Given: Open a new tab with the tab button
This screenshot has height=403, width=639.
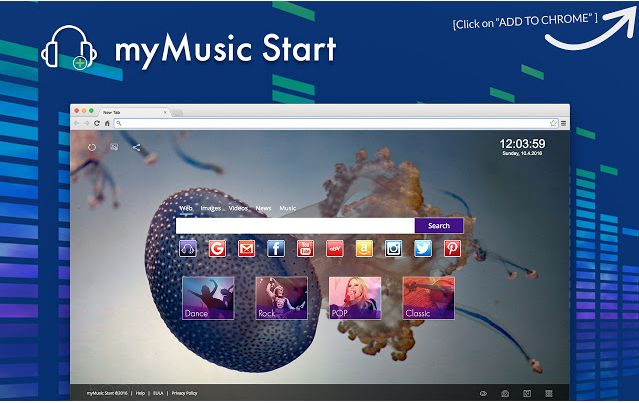Looking at the screenshot, I should click(x=176, y=112).
